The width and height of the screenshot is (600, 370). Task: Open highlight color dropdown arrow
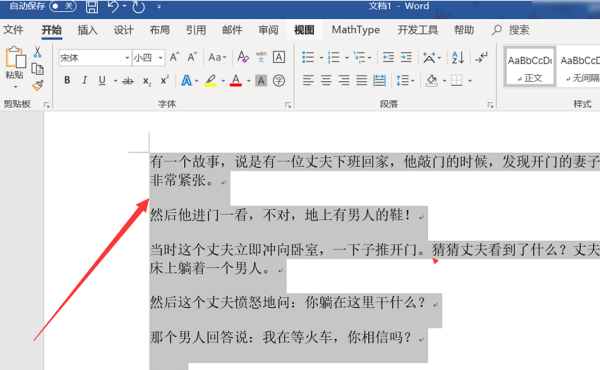[x=223, y=81]
